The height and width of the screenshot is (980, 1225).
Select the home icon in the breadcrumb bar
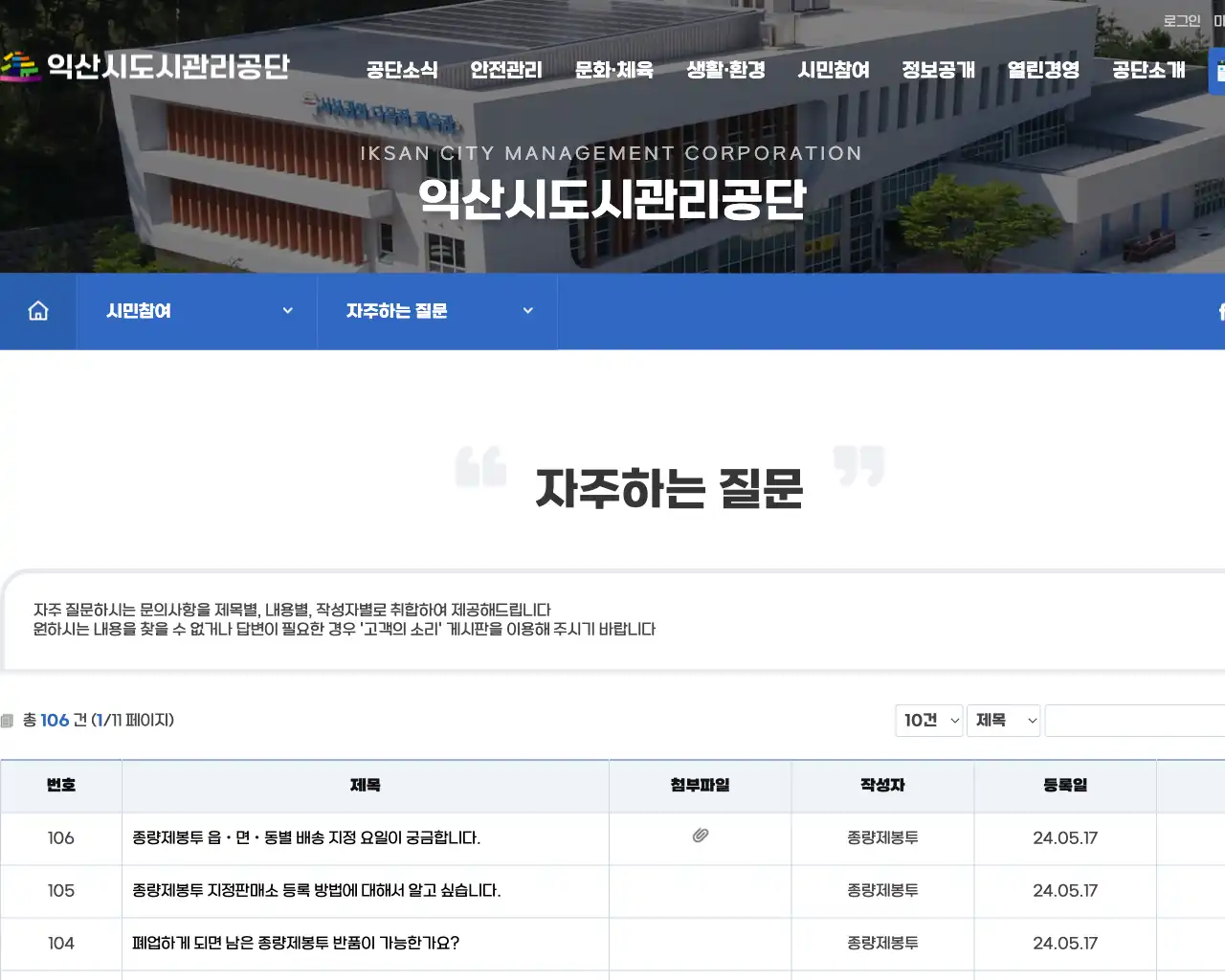(37, 310)
